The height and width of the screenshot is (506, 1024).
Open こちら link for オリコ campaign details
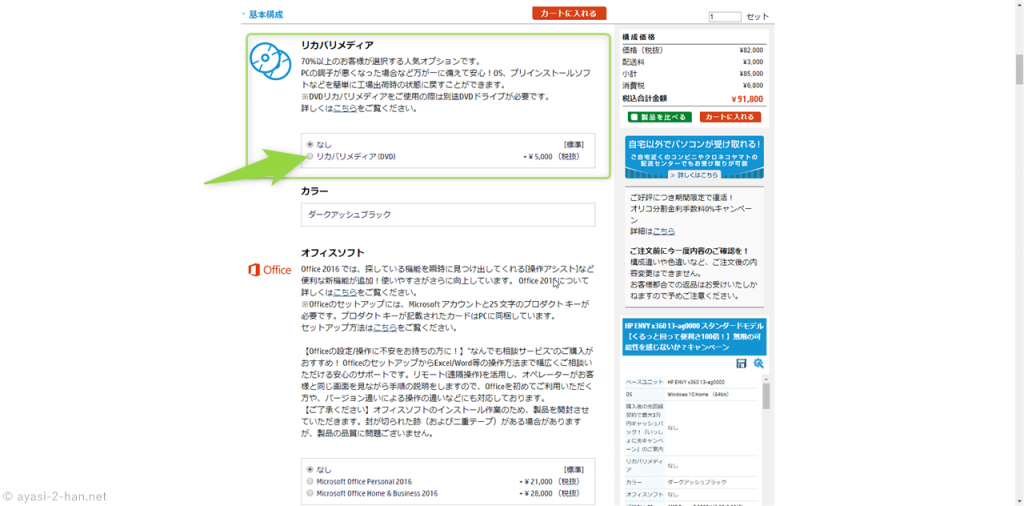(x=664, y=231)
